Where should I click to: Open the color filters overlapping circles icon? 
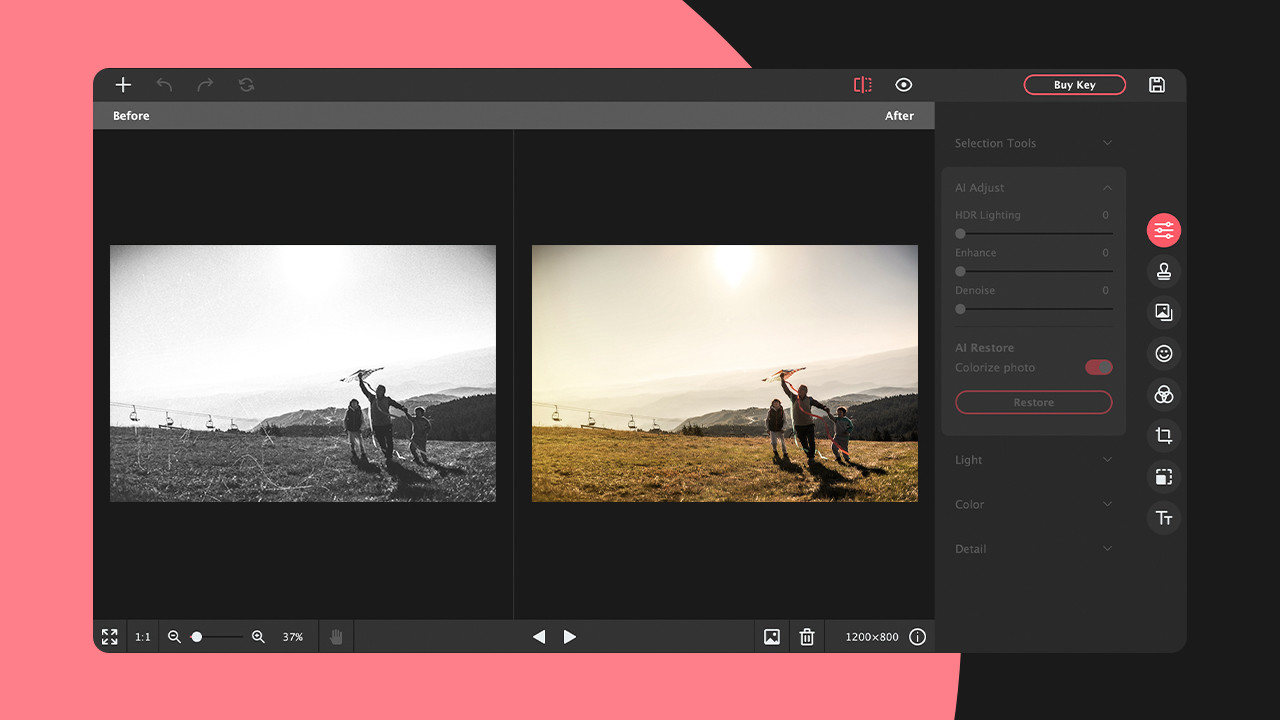coord(1164,395)
